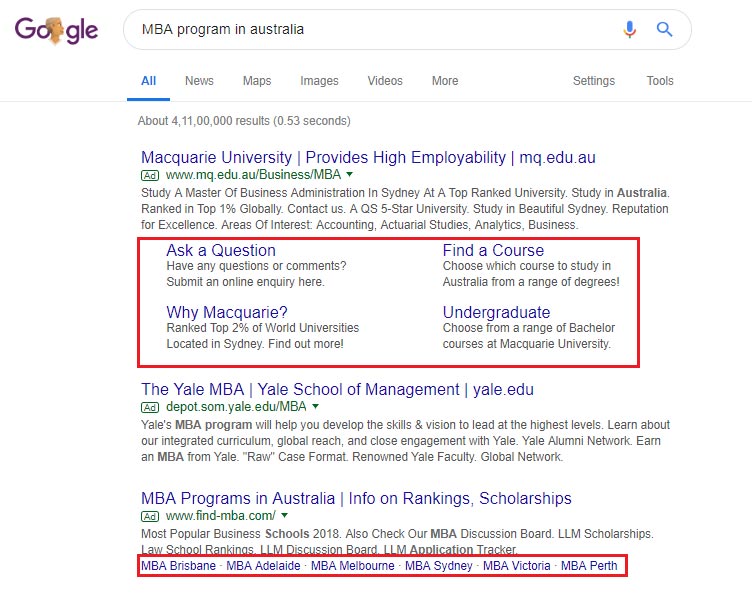
Task: Click the Ad badge next to www.mq.edu.au
Action: [x=150, y=175]
